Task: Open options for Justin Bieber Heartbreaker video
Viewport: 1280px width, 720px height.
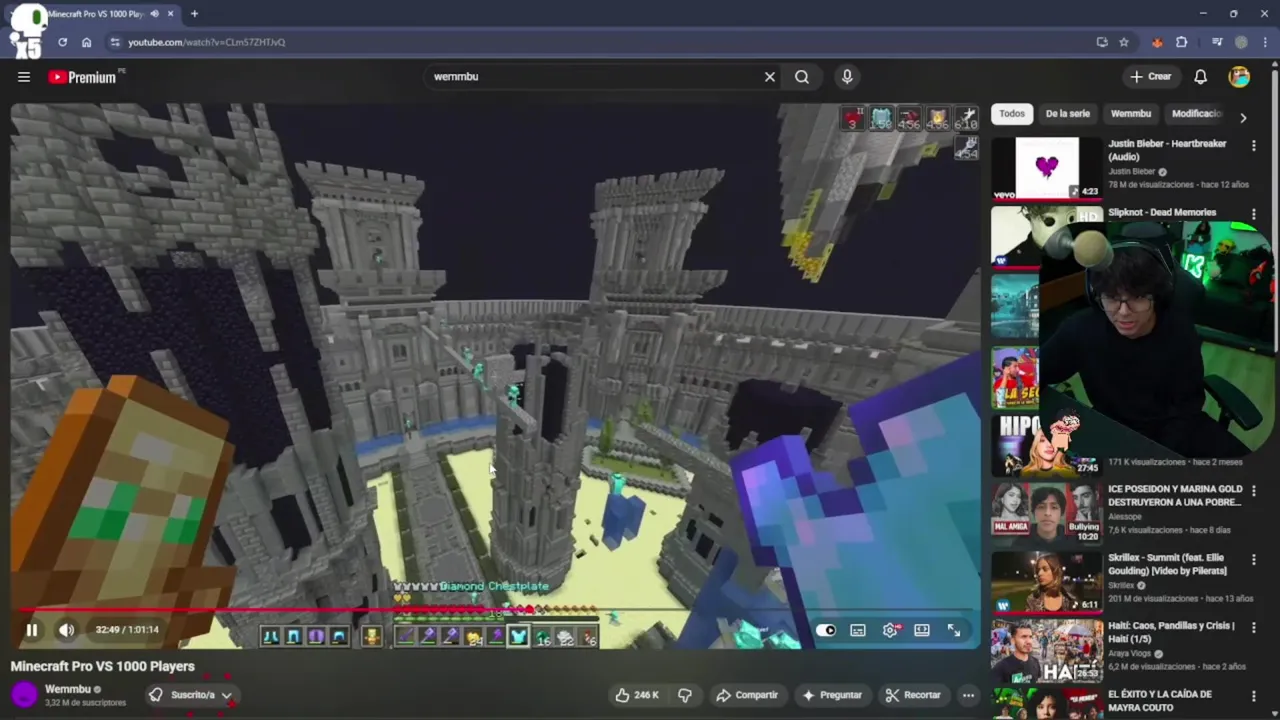Action: point(1253,146)
